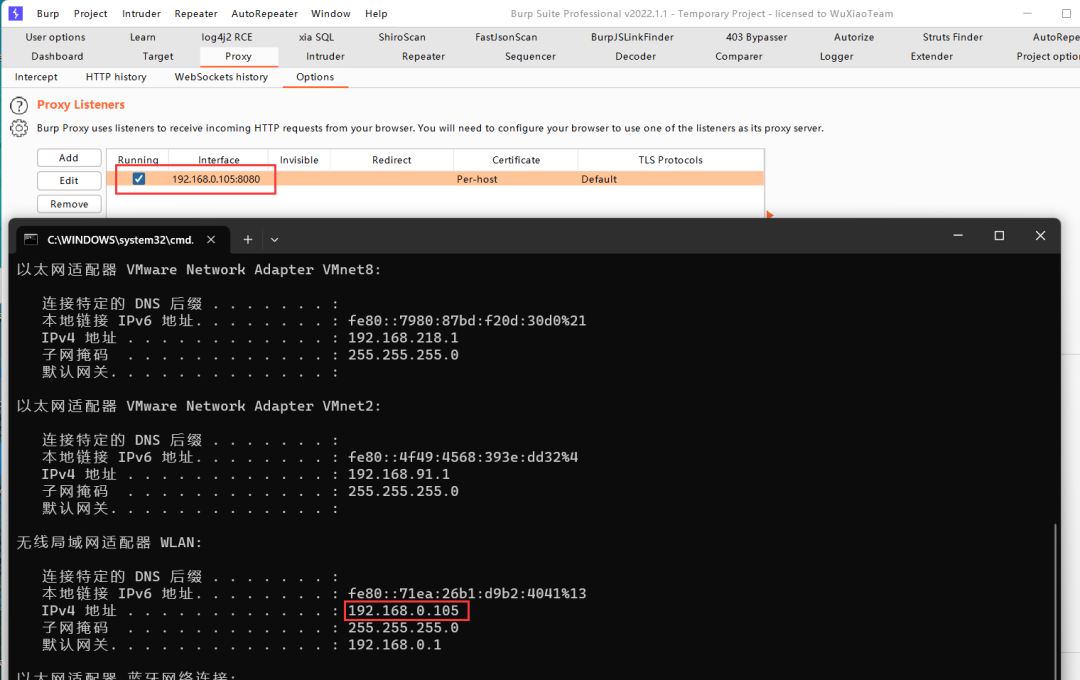Switch to the Learn tab
The height and width of the screenshot is (680, 1080).
click(143, 37)
